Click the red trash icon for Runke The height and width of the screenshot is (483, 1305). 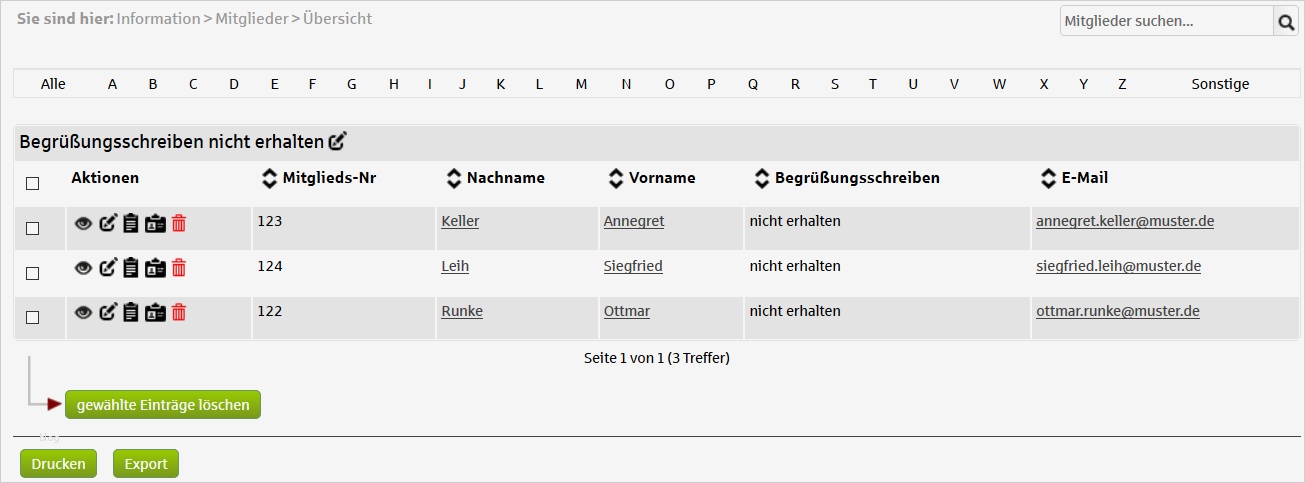tap(179, 312)
